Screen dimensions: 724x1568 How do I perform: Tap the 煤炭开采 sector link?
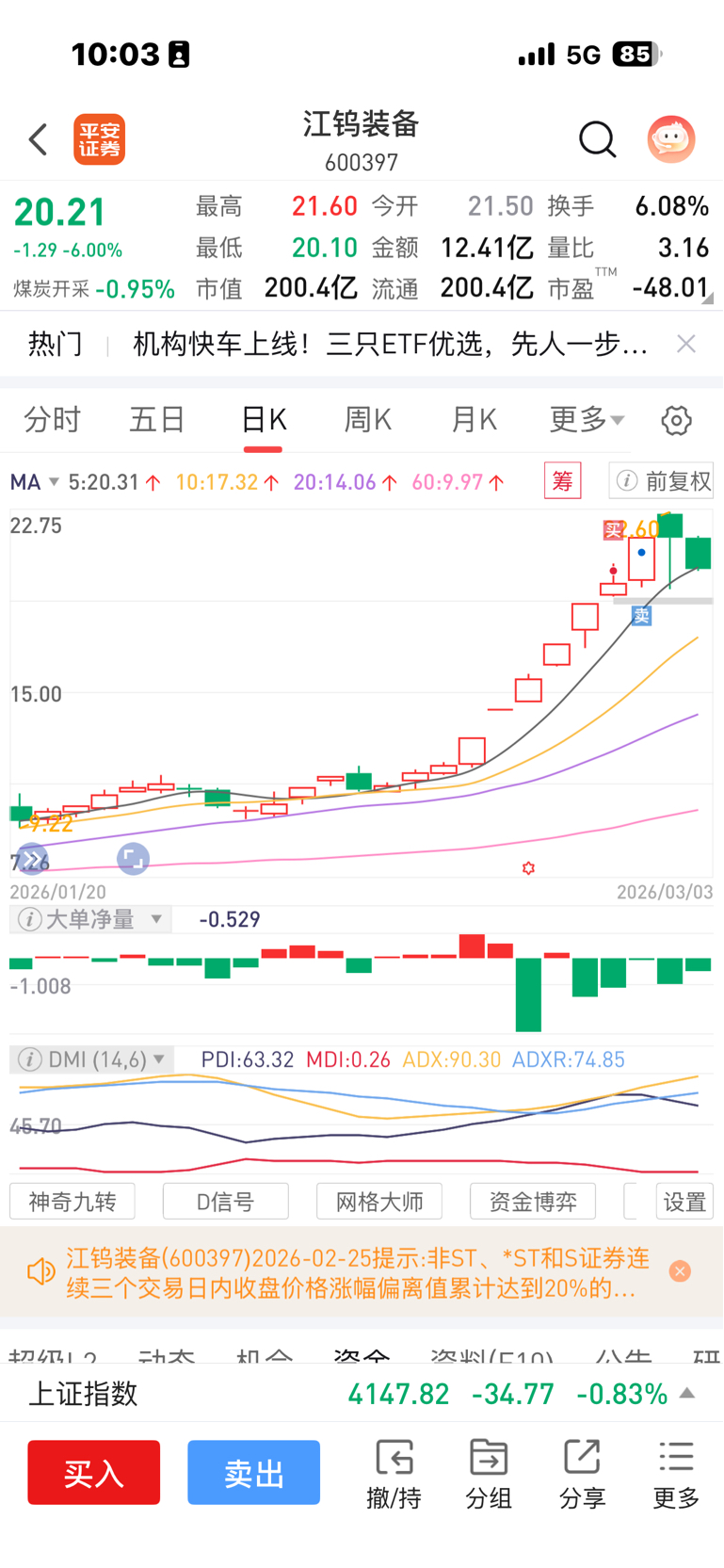52,289
